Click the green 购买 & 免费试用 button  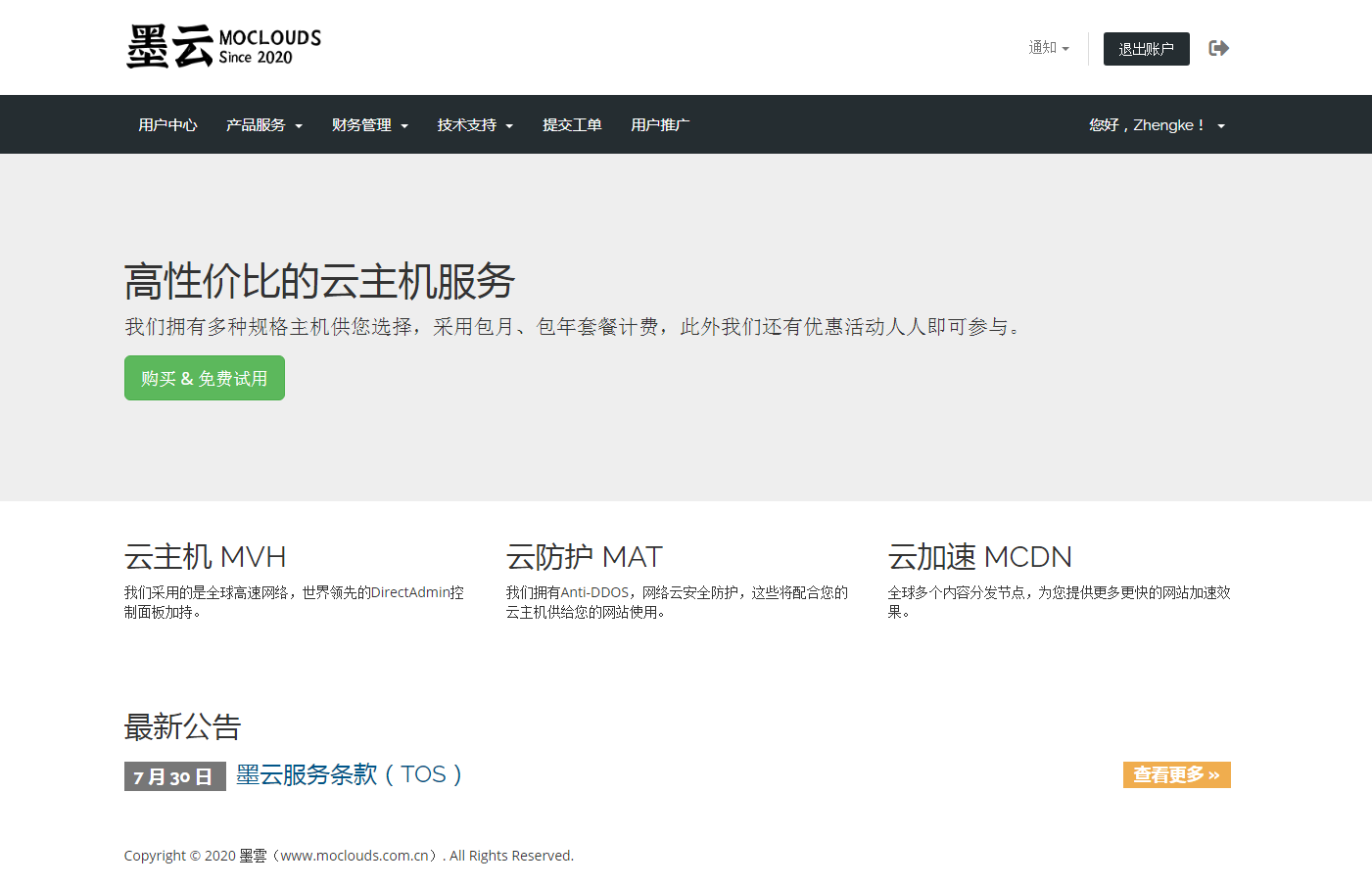point(205,378)
